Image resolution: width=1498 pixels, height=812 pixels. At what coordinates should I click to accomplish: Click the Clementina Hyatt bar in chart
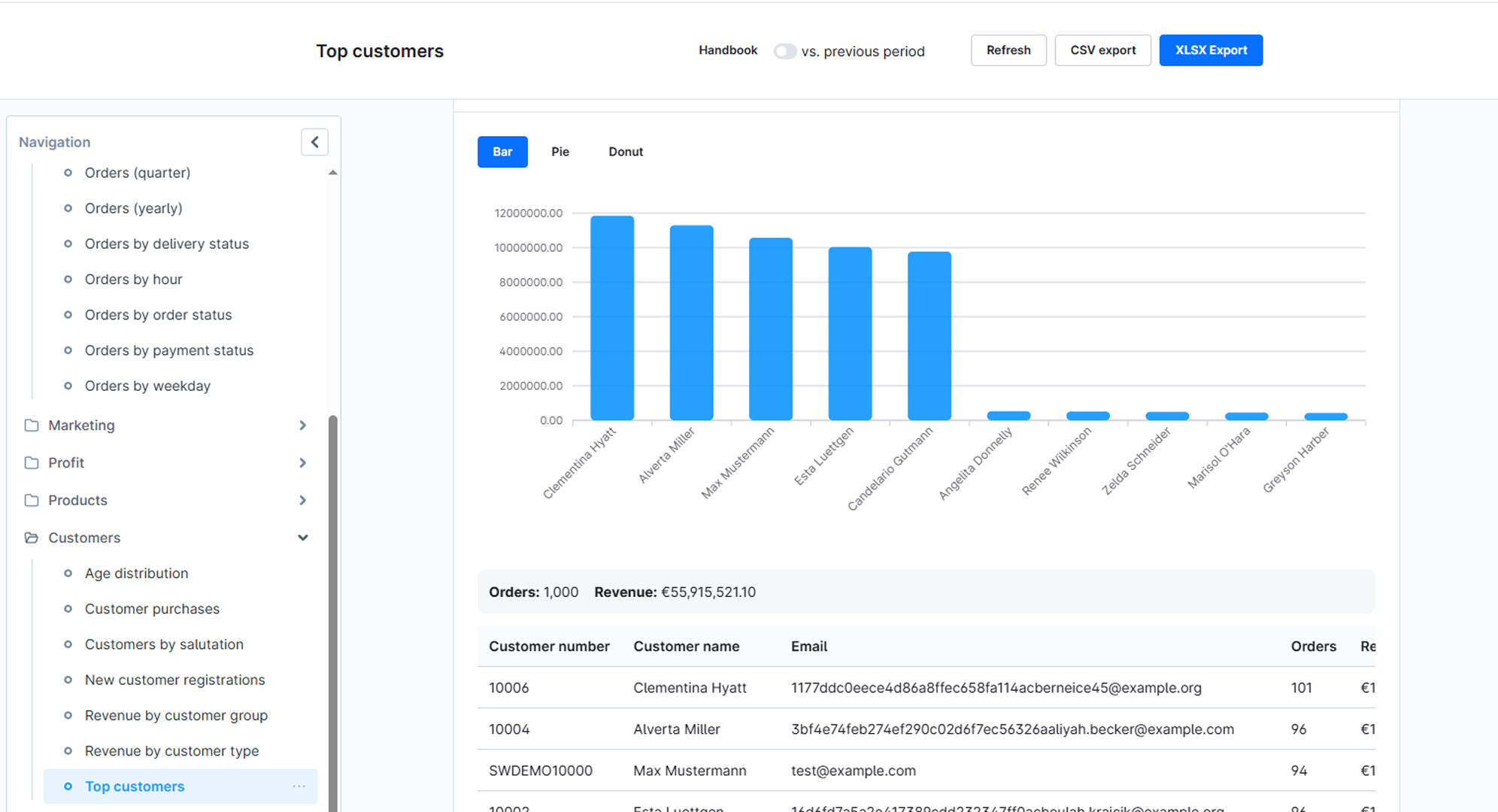click(x=612, y=318)
